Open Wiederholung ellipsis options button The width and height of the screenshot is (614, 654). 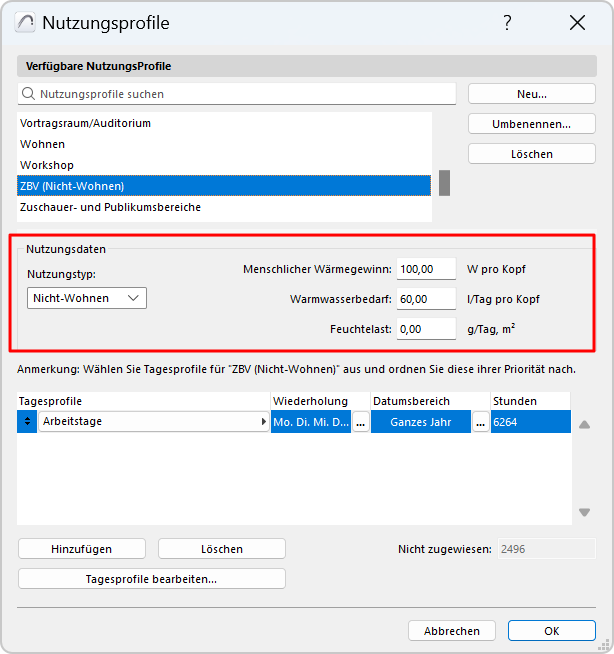click(x=361, y=422)
